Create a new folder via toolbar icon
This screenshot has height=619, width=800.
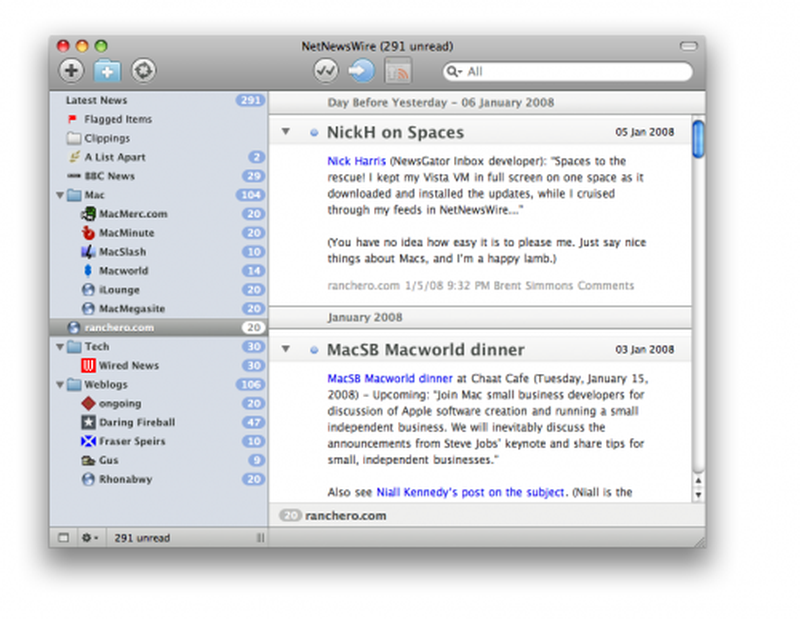(x=107, y=70)
